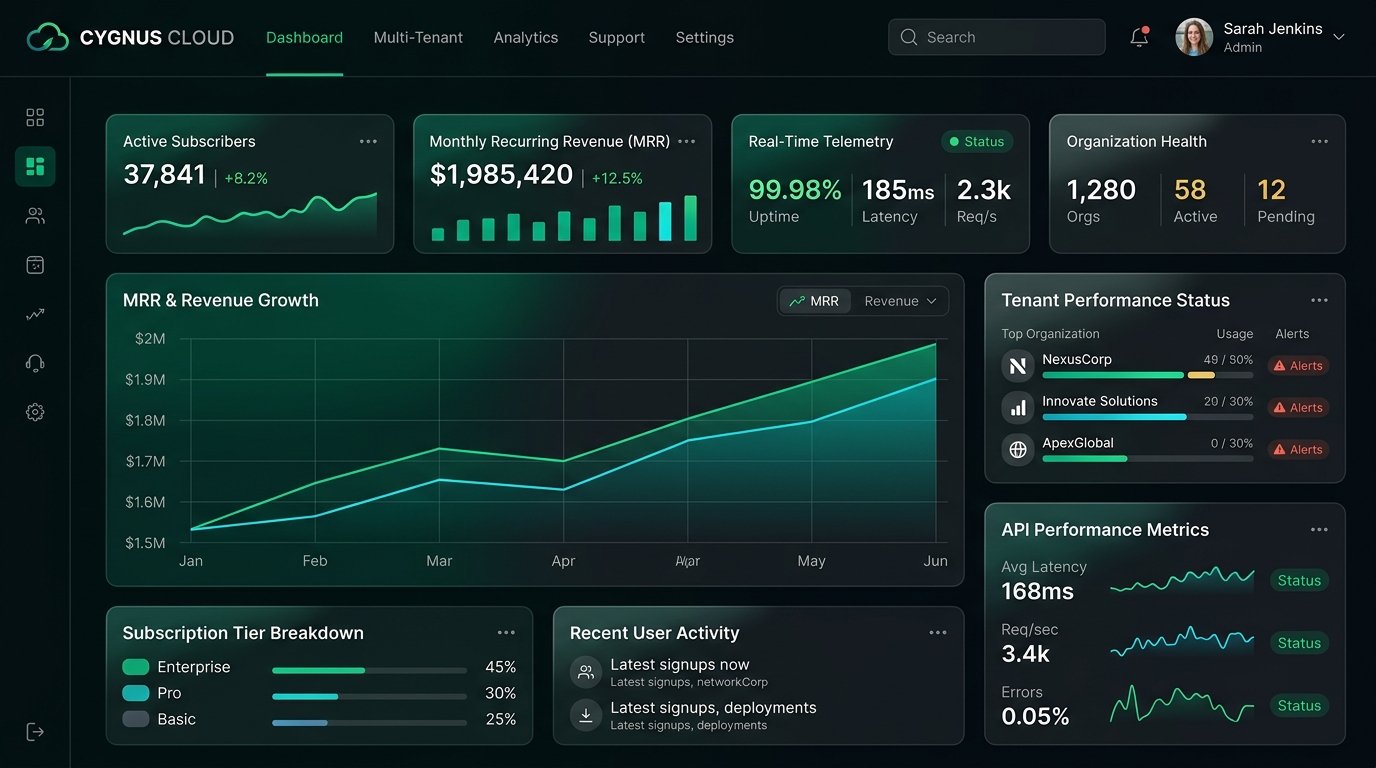Image resolution: width=1376 pixels, height=768 pixels.
Task: Go to the Dashboard tab
Action: pyautogui.click(x=304, y=38)
